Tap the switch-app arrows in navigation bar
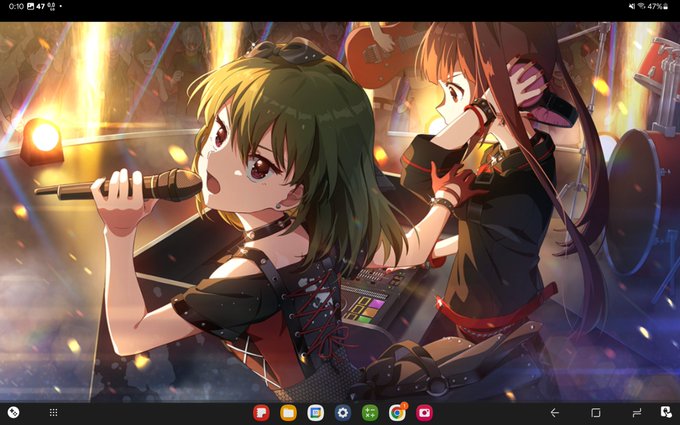This screenshot has width=680, height=425. [637, 413]
